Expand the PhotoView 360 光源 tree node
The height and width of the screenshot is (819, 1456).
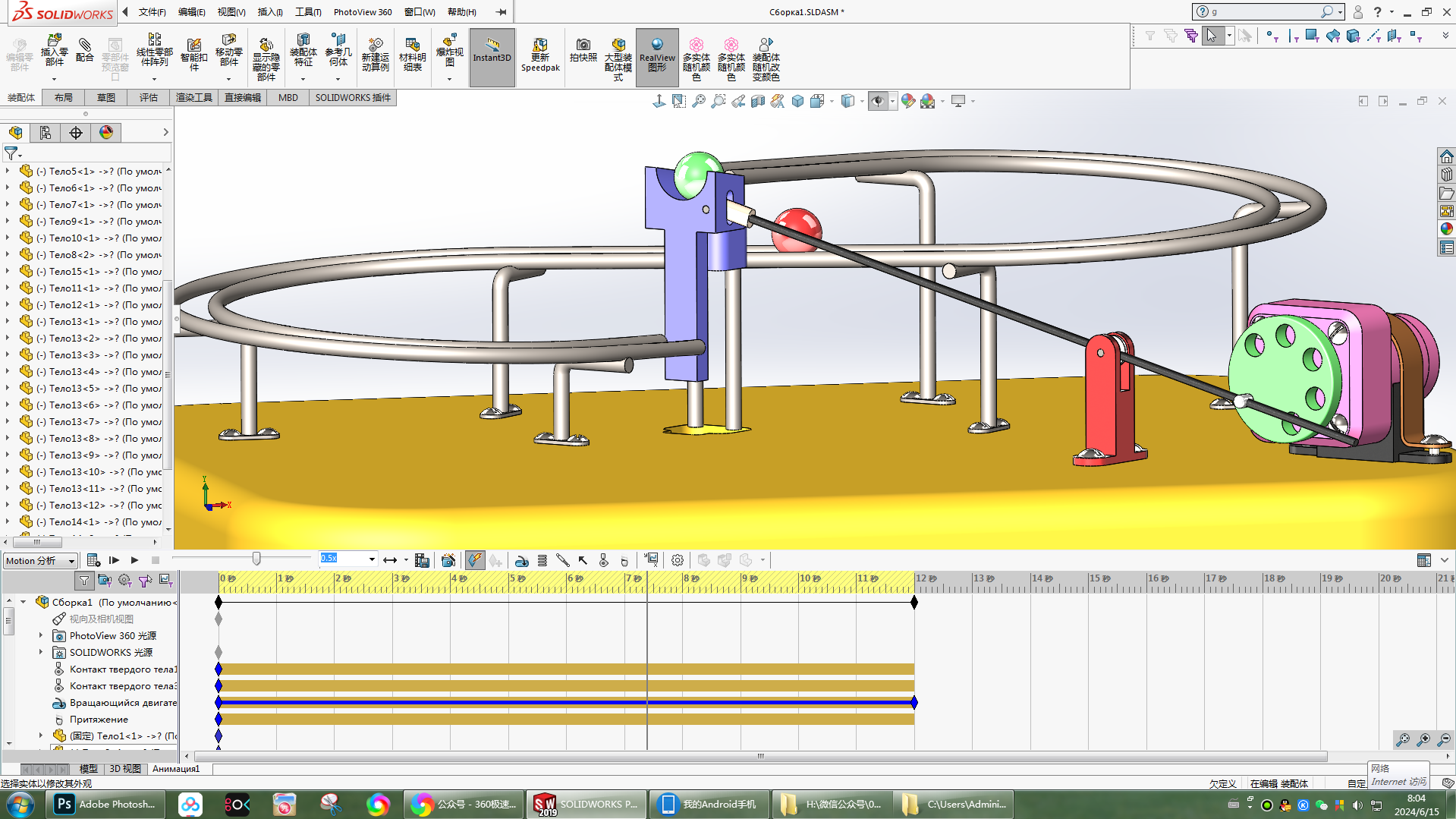[x=41, y=635]
